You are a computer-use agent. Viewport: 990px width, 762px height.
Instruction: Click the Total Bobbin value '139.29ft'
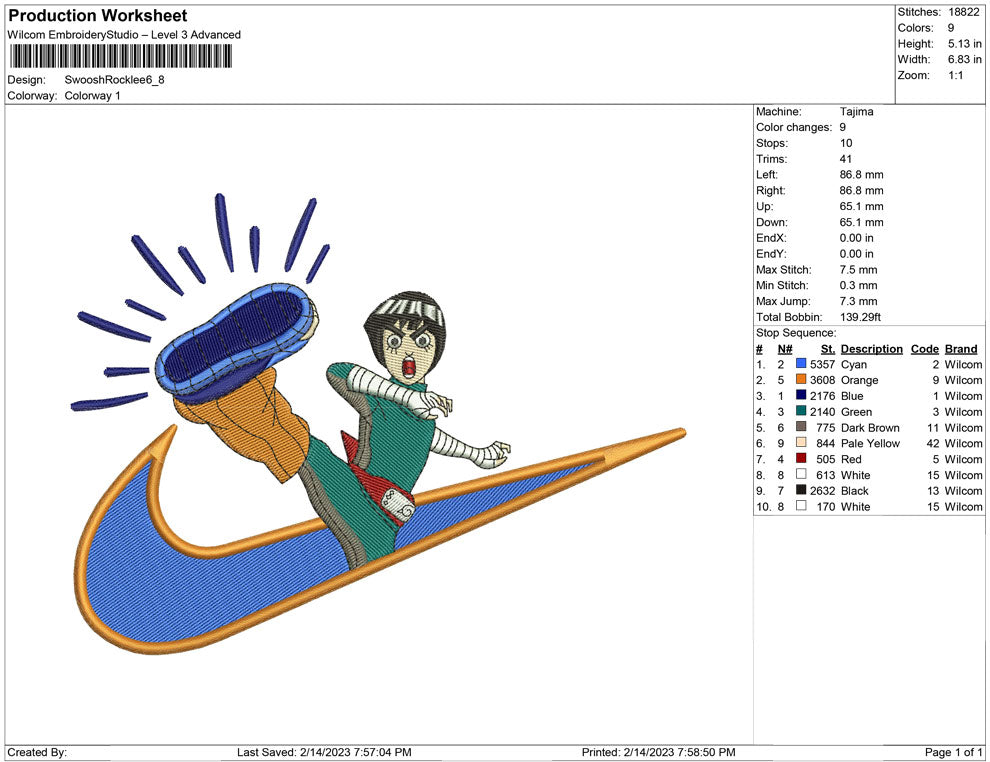(x=860, y=317)
